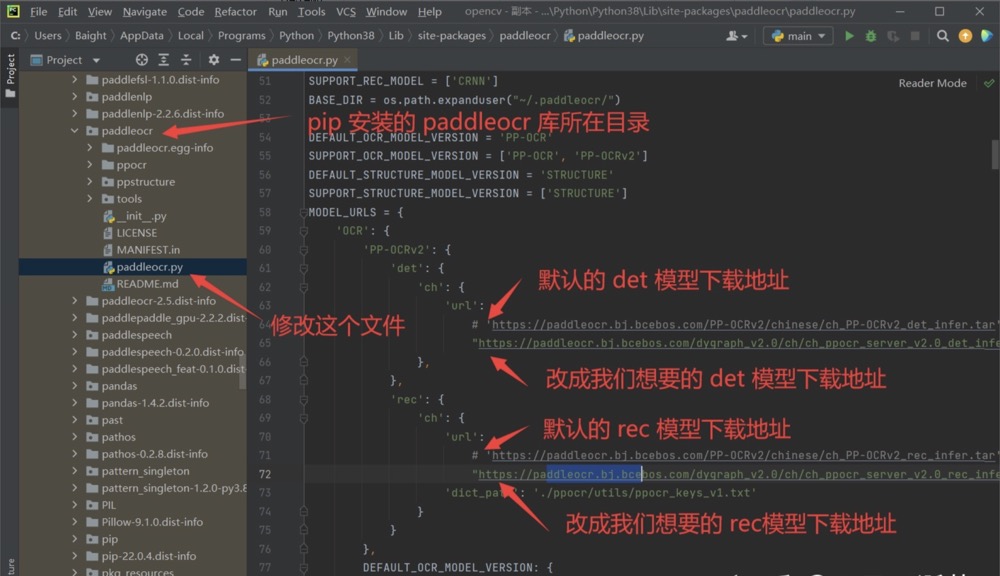Open the Edit menu

tap(67, 11)
